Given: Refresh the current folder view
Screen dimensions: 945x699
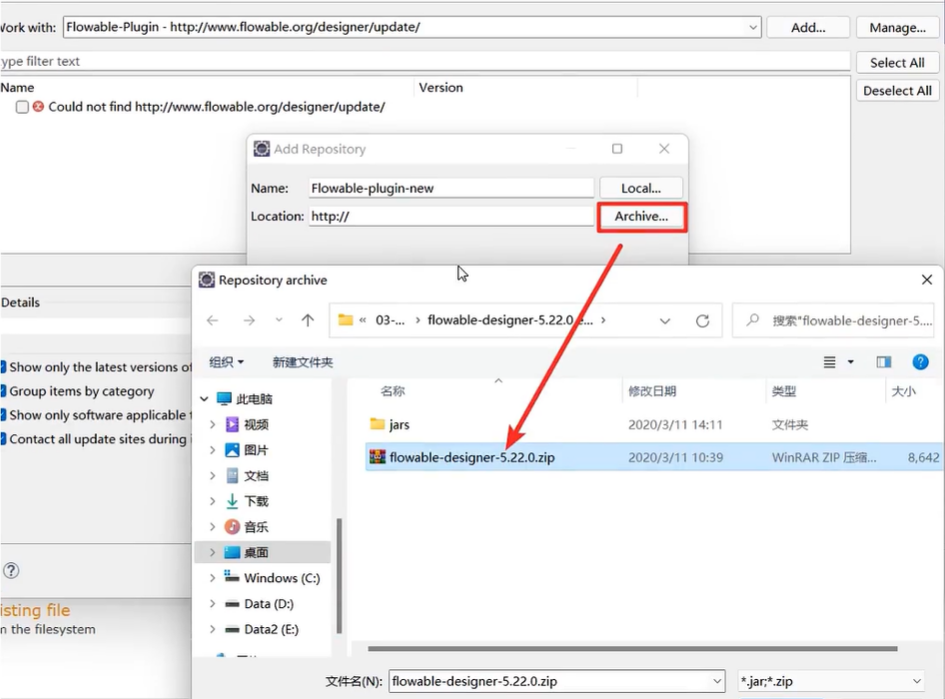Looking at the screenshot, I should coord(702,321).
